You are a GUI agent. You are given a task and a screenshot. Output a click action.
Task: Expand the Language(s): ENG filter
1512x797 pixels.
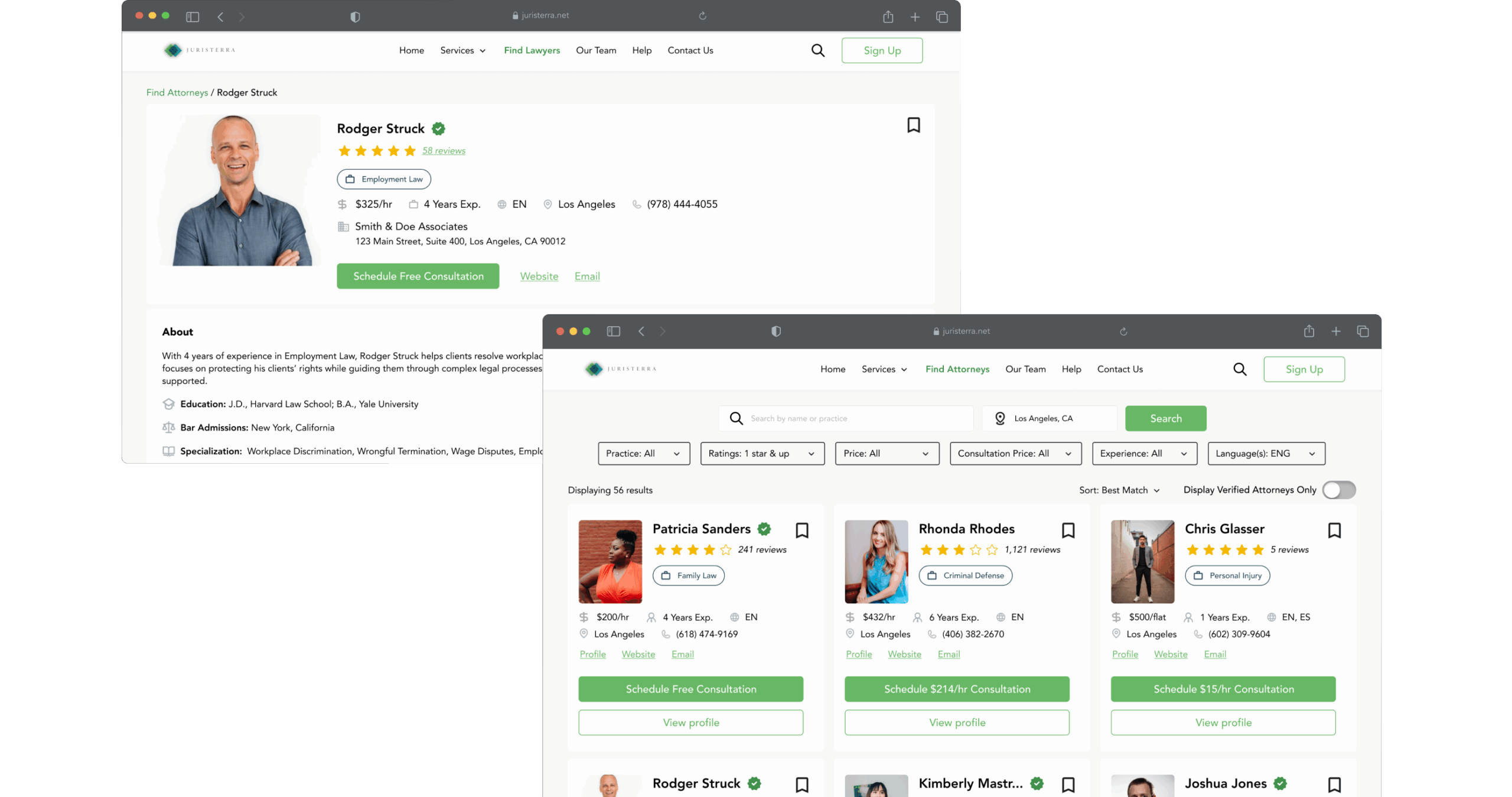(x=1265, y=453)
